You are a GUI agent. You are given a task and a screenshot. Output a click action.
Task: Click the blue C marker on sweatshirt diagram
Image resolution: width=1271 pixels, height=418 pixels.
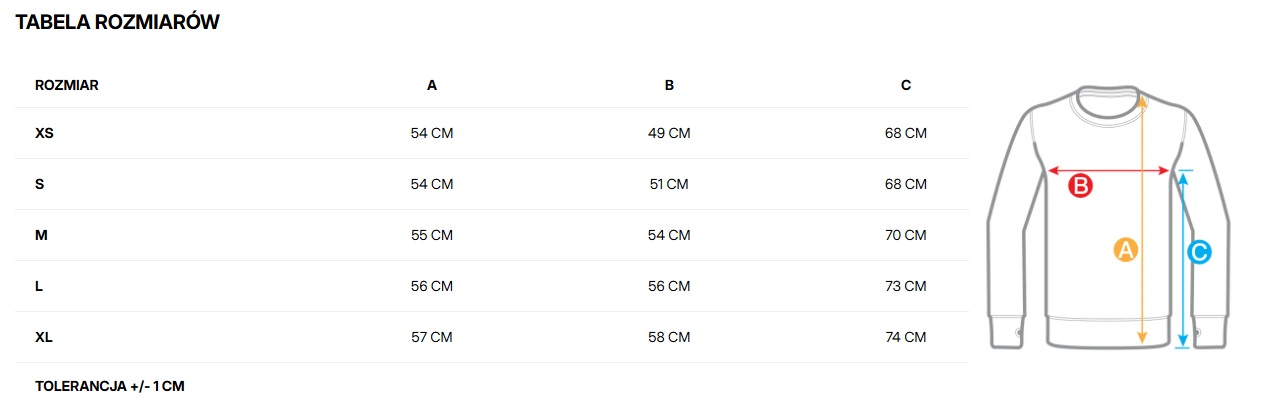point(1199,253)
